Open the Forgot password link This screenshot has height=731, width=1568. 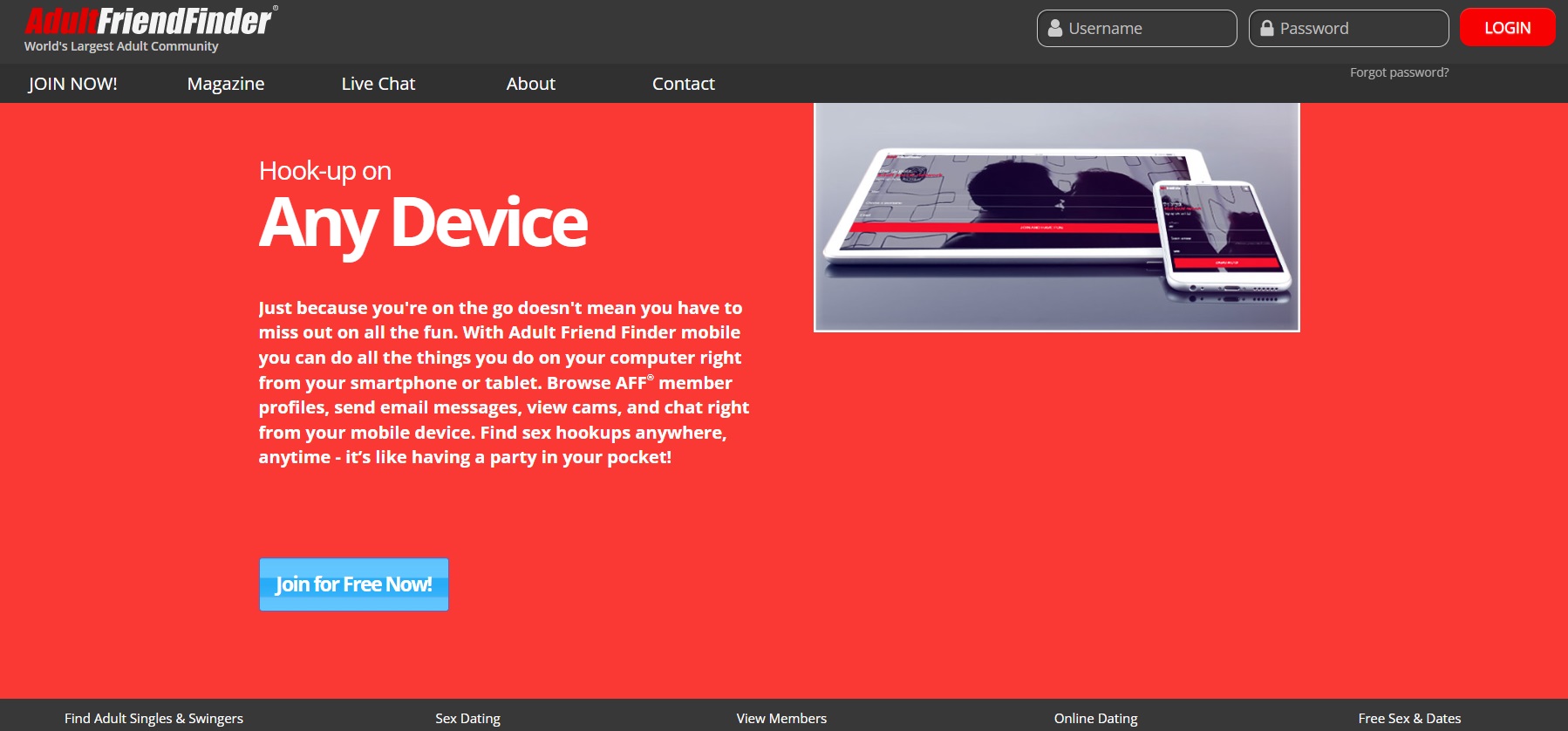[1399, 72]
